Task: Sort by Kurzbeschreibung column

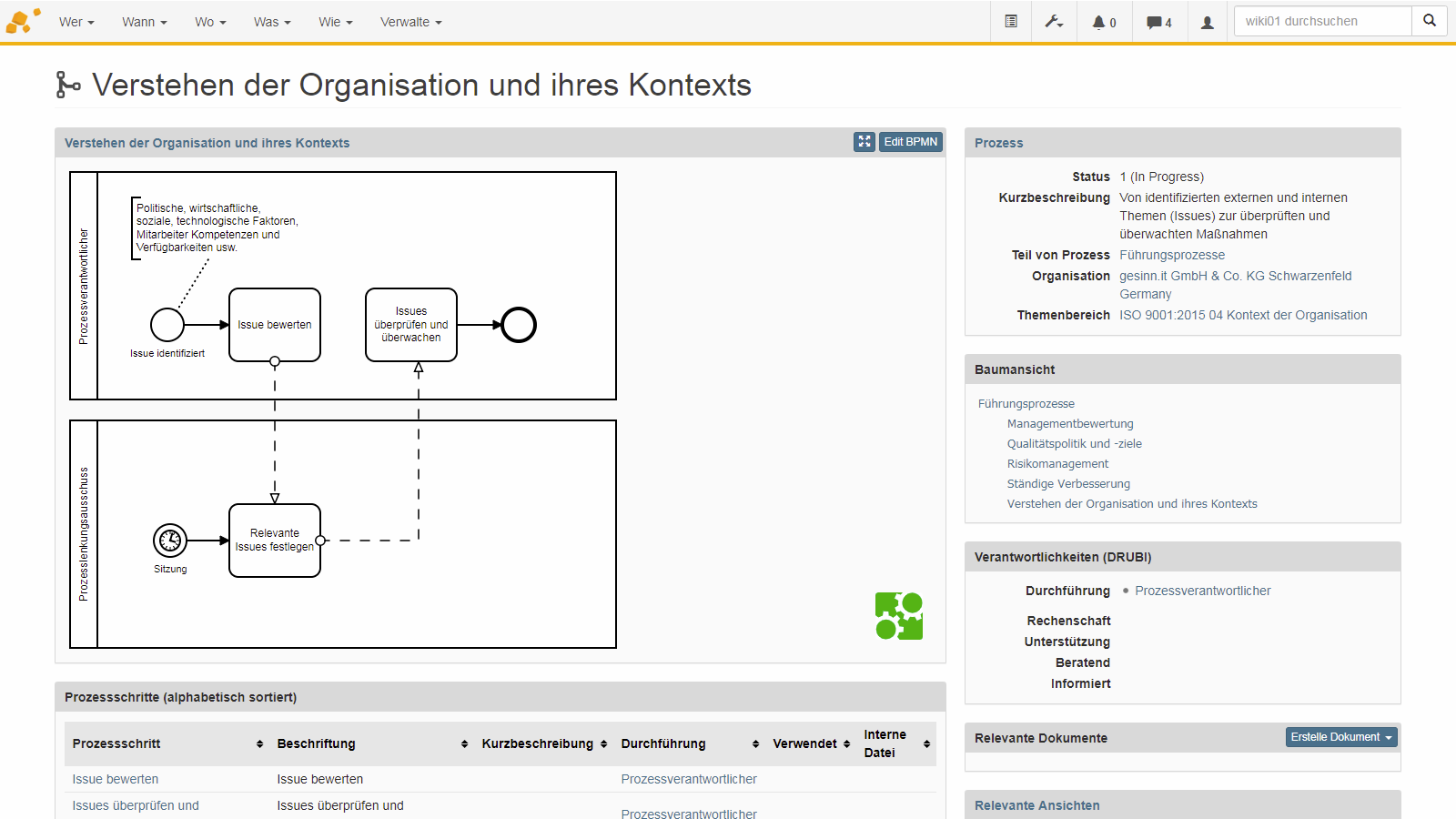Action: tap(603, 743)
